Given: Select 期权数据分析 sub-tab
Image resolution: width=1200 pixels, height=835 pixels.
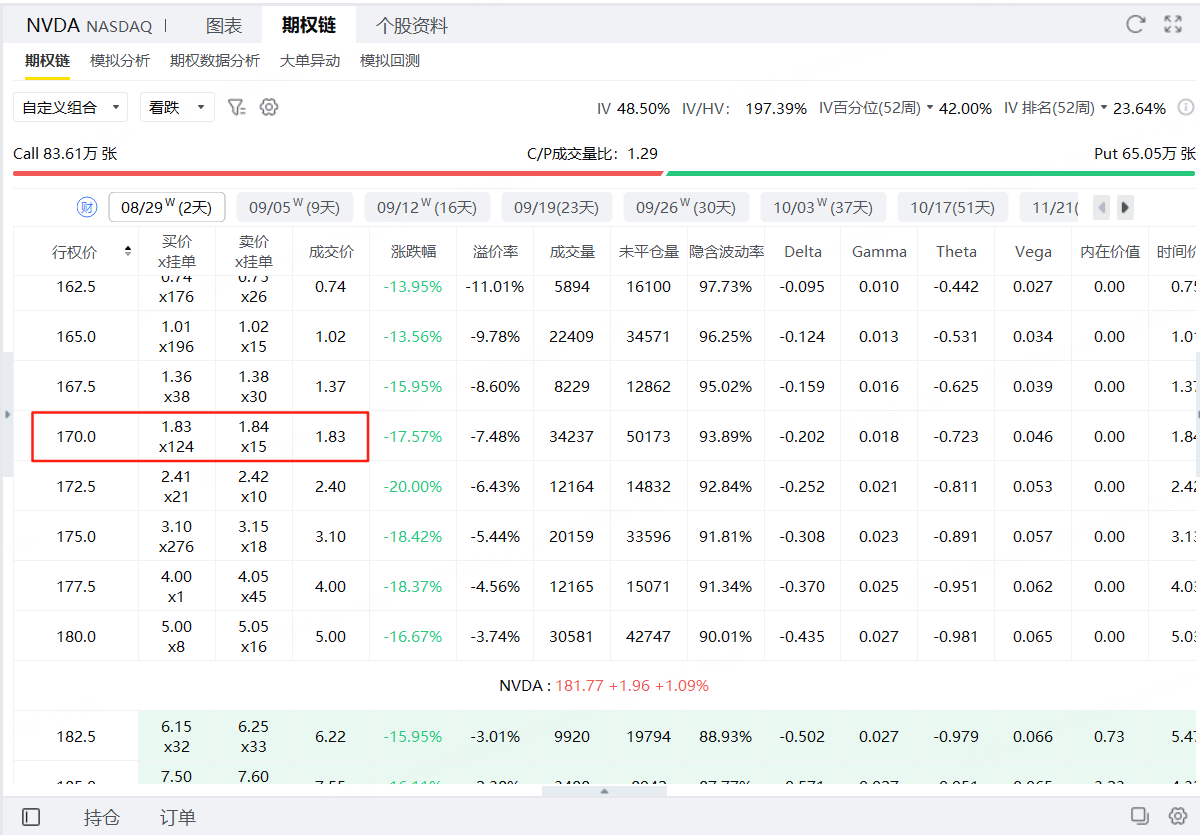Looking at the screenshot, I should point(215,61).
